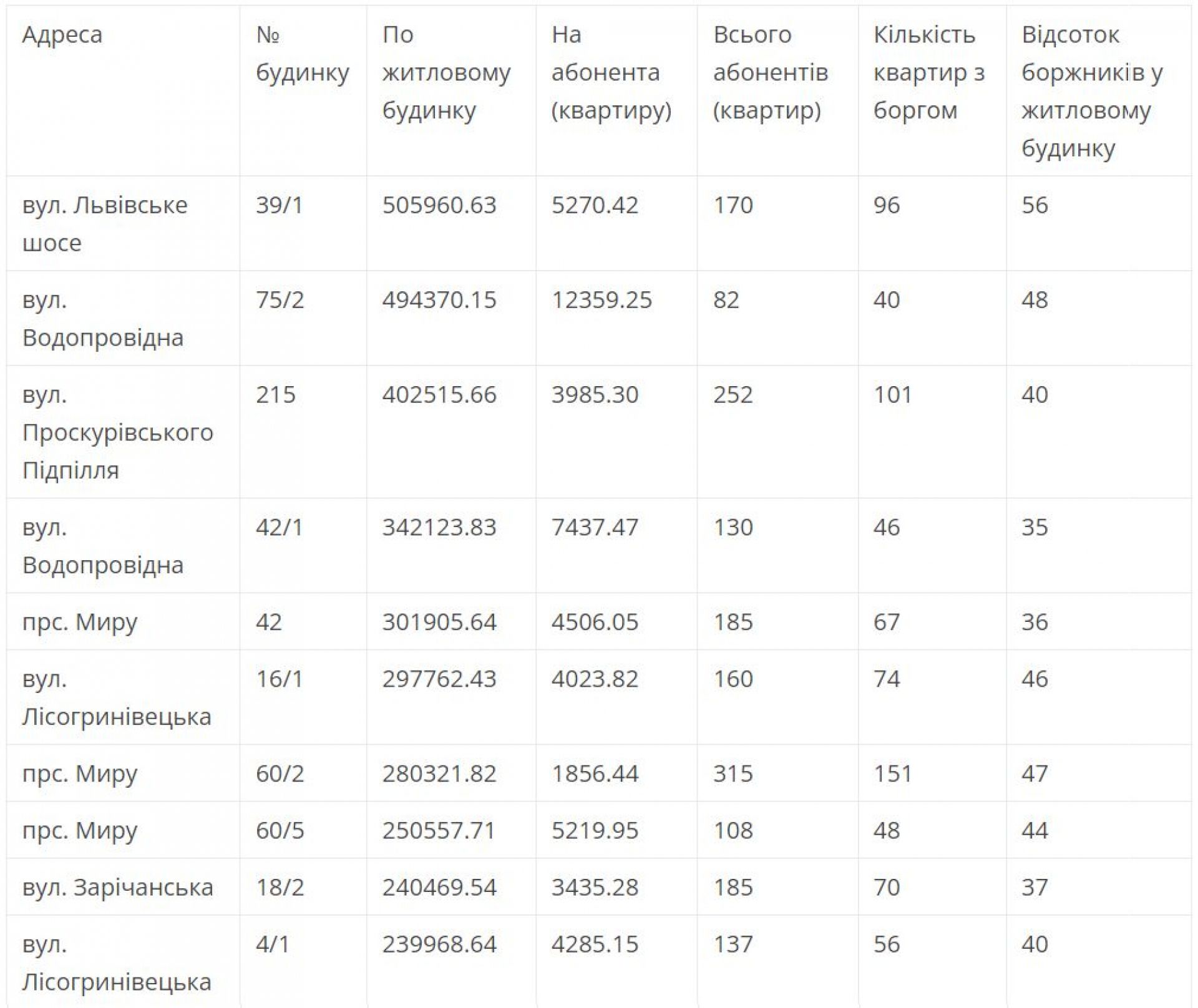
Task: Select house number 75/2 cell
Action: (x=280, y=300)
